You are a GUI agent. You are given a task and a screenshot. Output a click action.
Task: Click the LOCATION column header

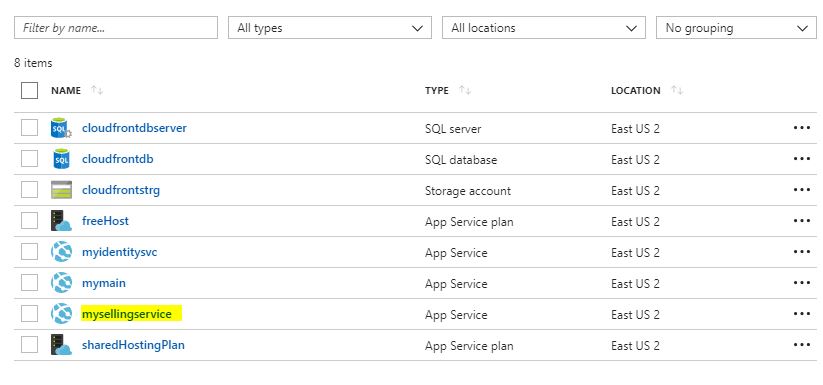(636, 91)
